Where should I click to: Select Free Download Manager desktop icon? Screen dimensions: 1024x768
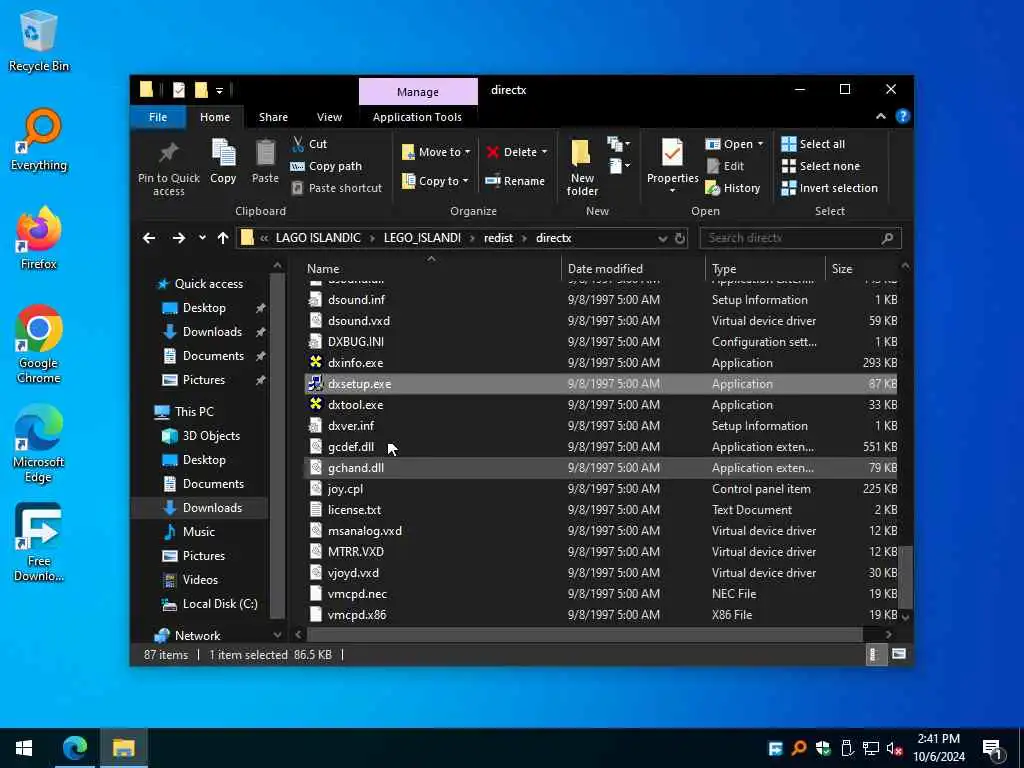pos(39,542)
